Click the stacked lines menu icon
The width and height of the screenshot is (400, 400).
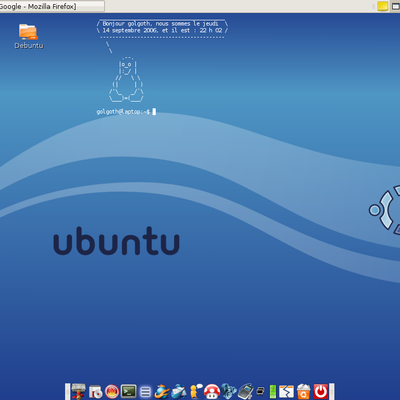145,392
